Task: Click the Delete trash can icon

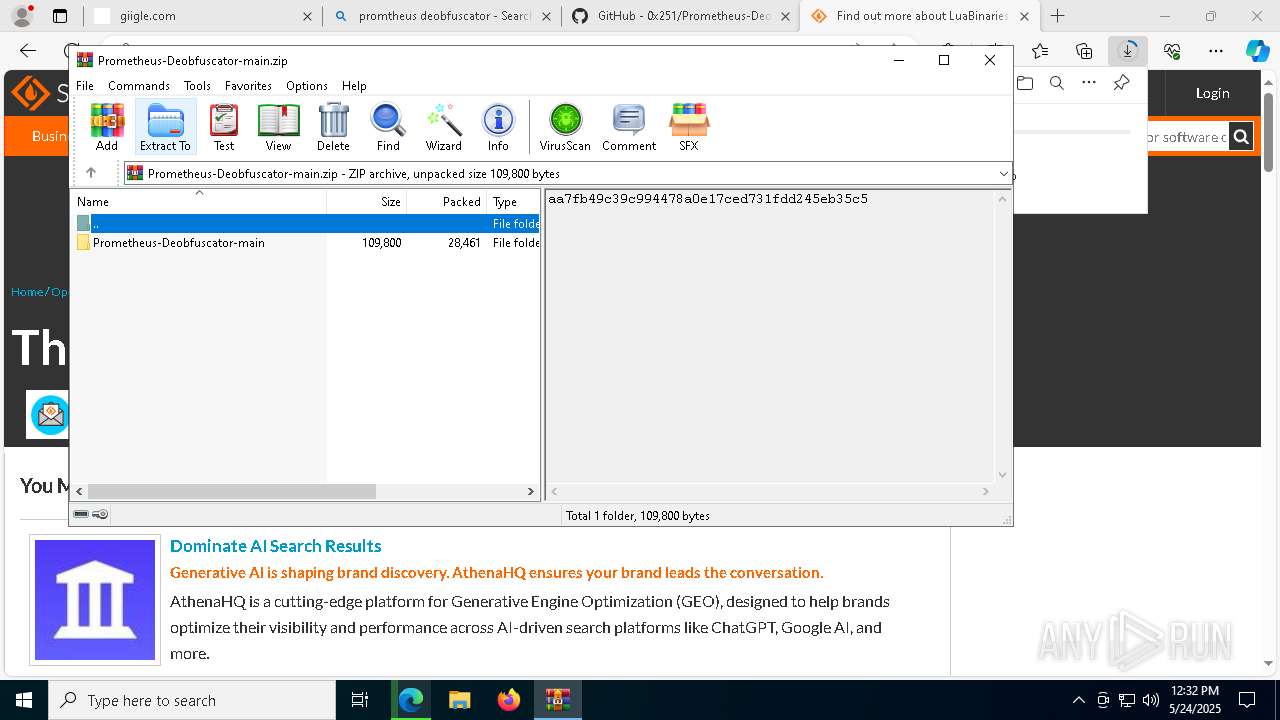Action: pos(333,127)
